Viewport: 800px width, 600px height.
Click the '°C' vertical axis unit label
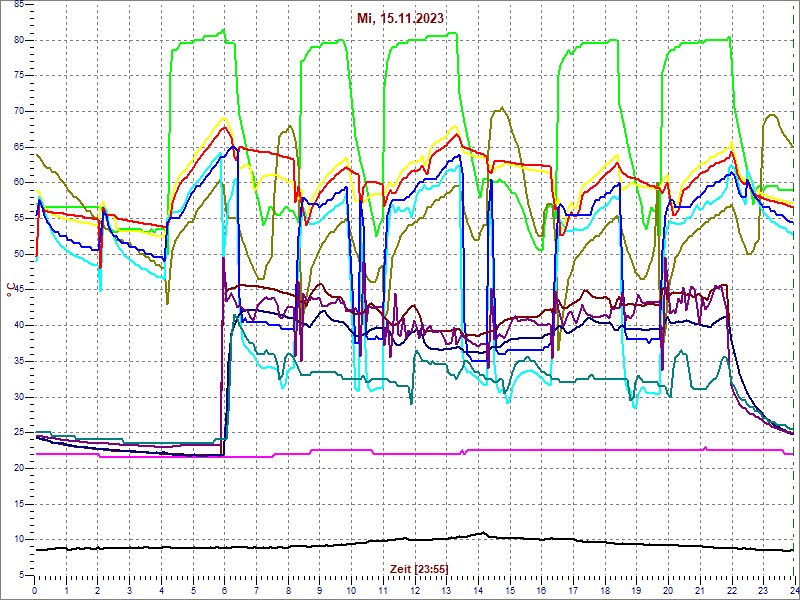coord(10,290)
